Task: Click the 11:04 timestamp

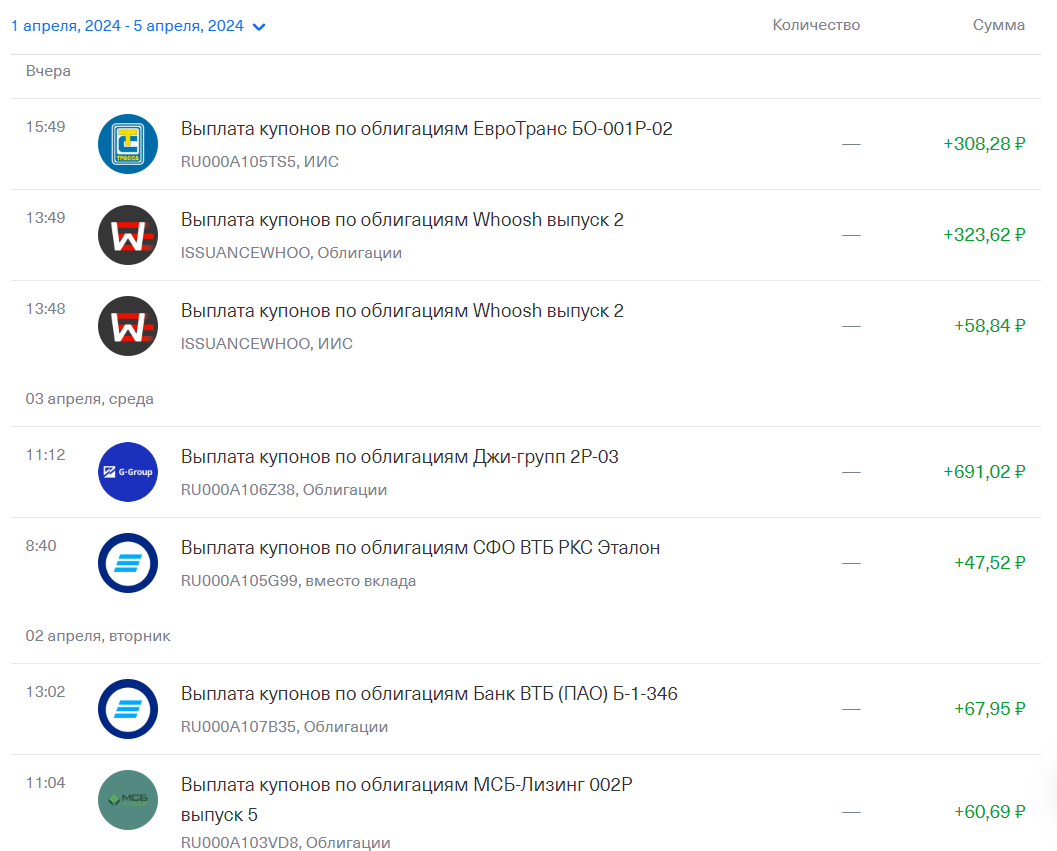Action: tap(46, 783)
